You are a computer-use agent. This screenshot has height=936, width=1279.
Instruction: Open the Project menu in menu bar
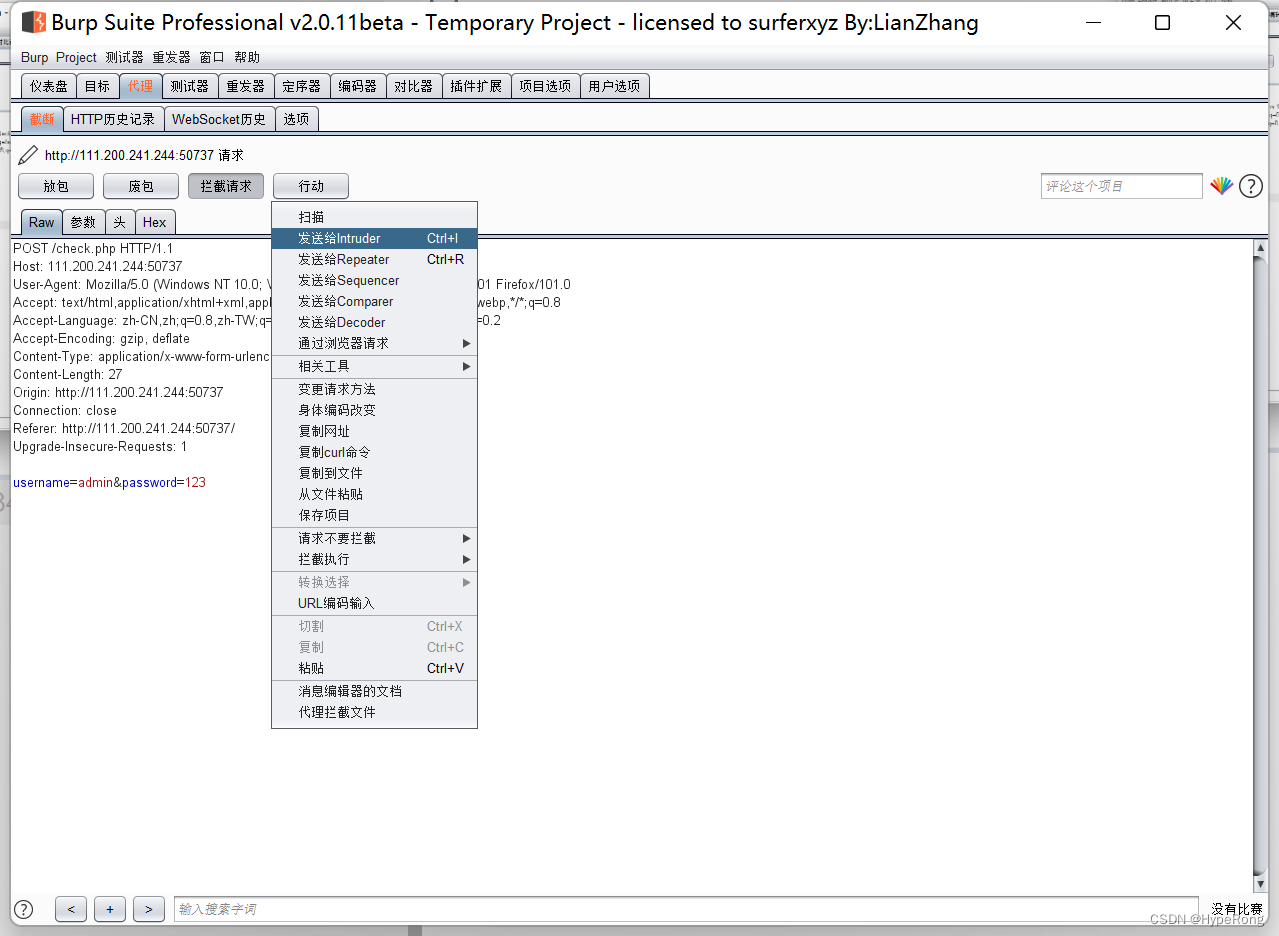coord(76,58)
